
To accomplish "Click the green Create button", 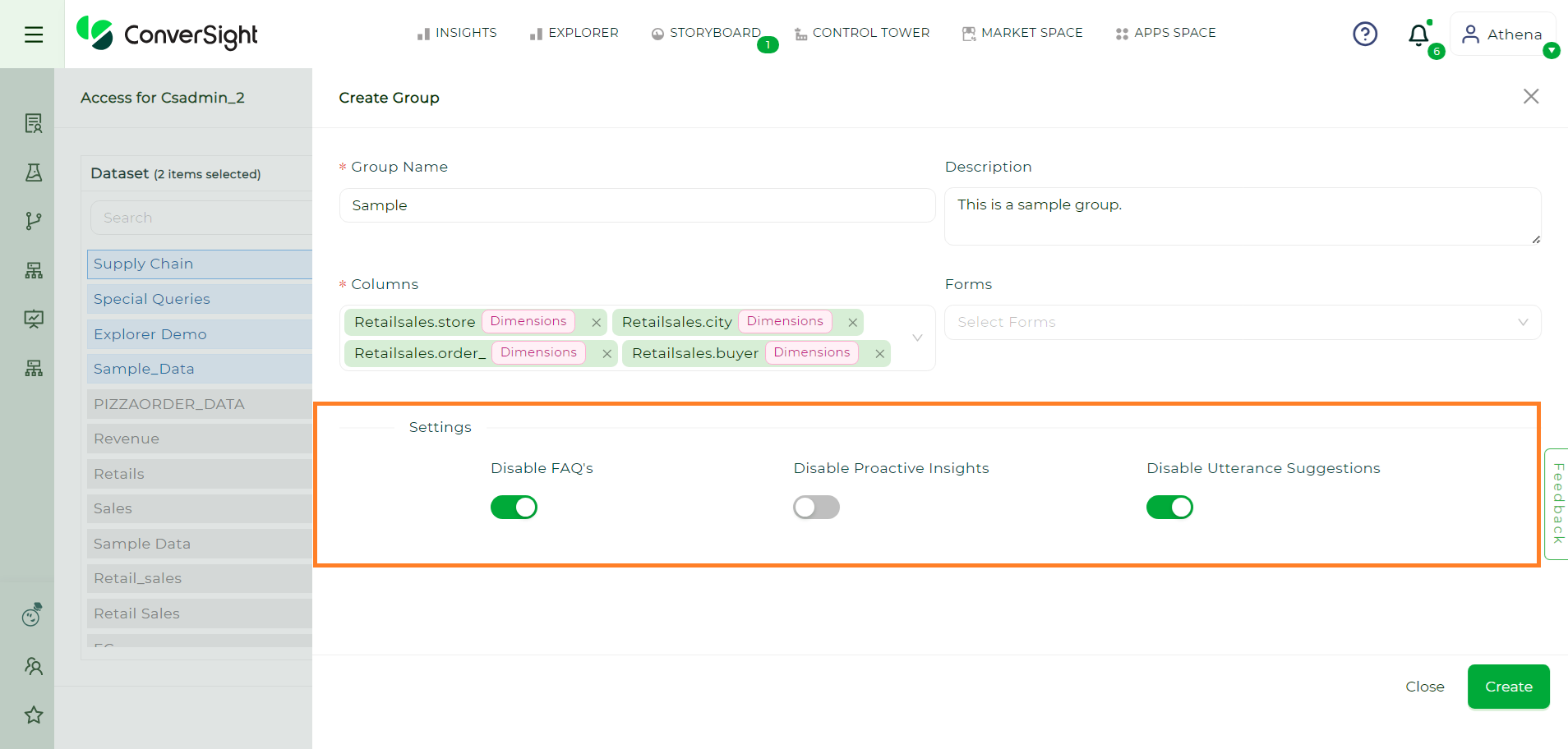I will (1509, 687).
